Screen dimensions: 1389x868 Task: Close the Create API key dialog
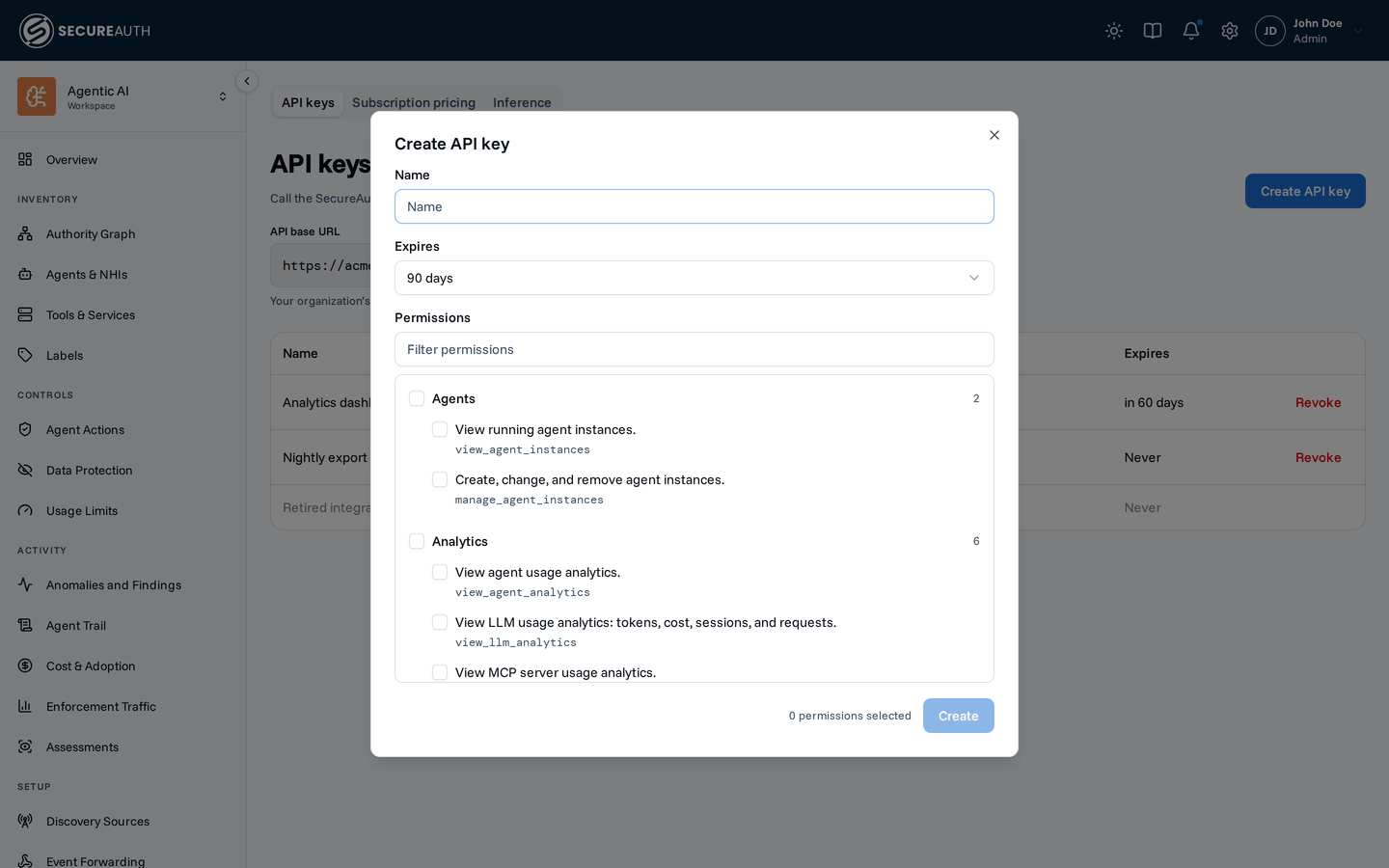994,135
